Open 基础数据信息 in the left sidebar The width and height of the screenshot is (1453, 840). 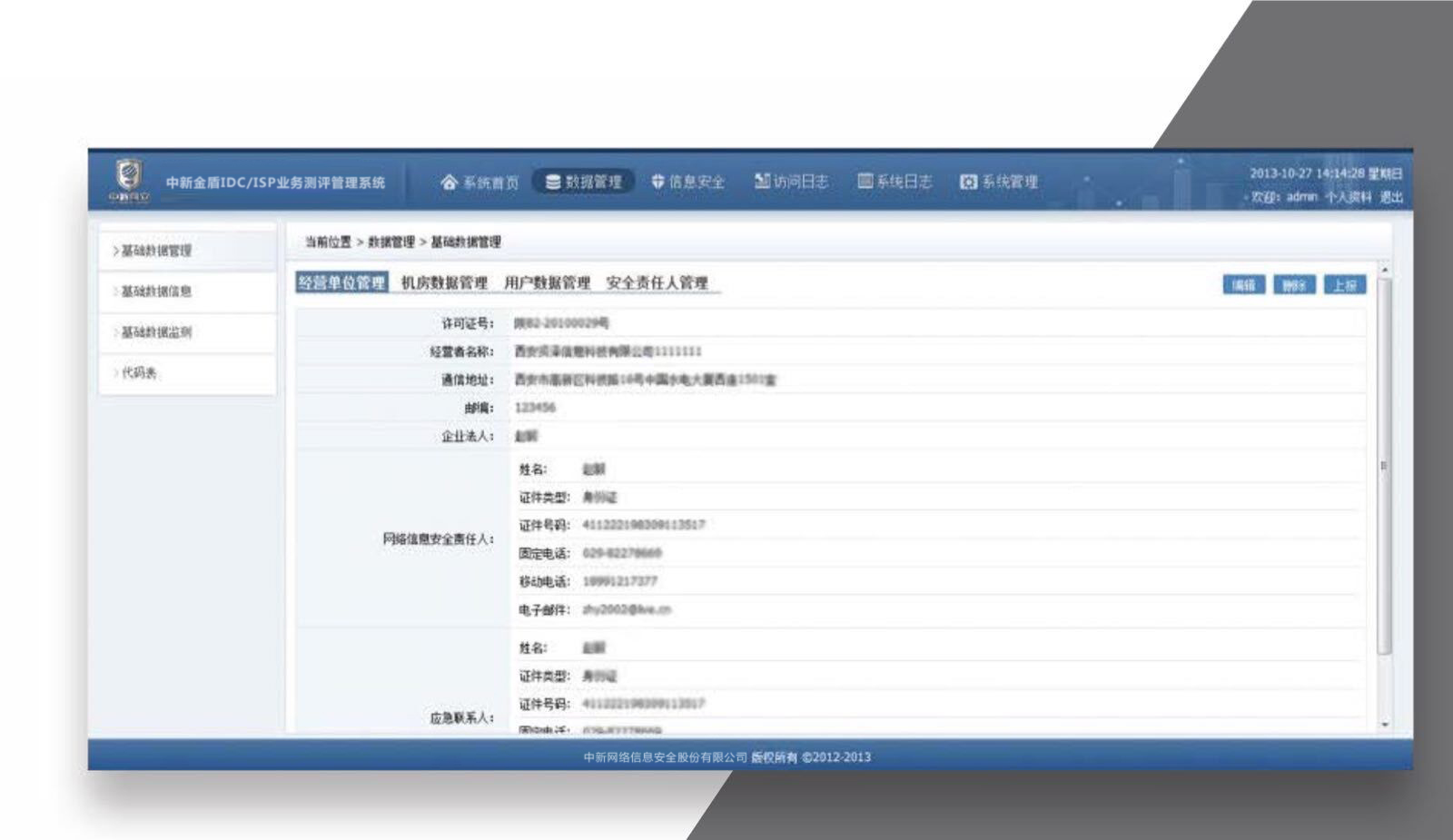click(x=155, y=292)
